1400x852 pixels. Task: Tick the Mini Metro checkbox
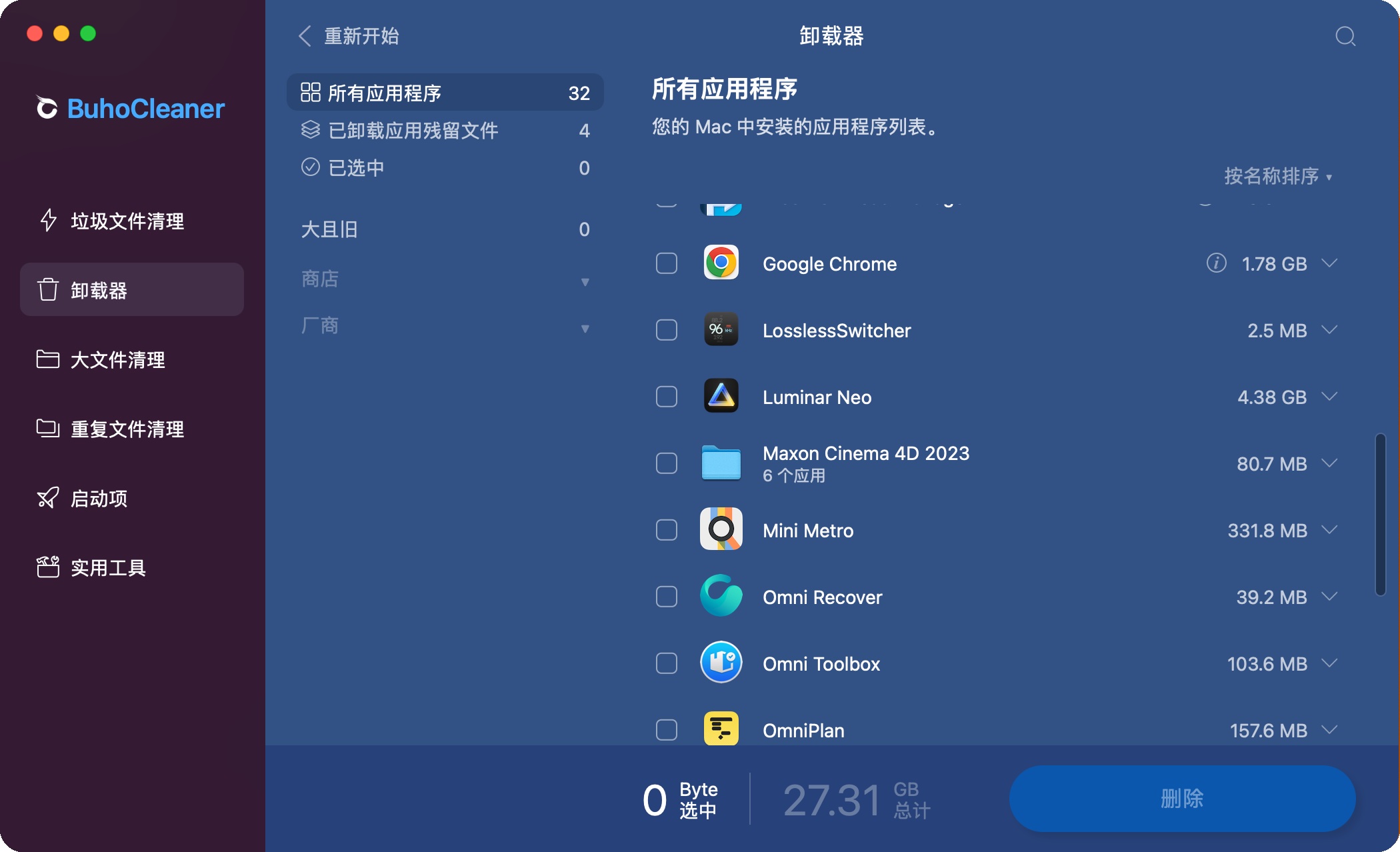tap(666, 530)
